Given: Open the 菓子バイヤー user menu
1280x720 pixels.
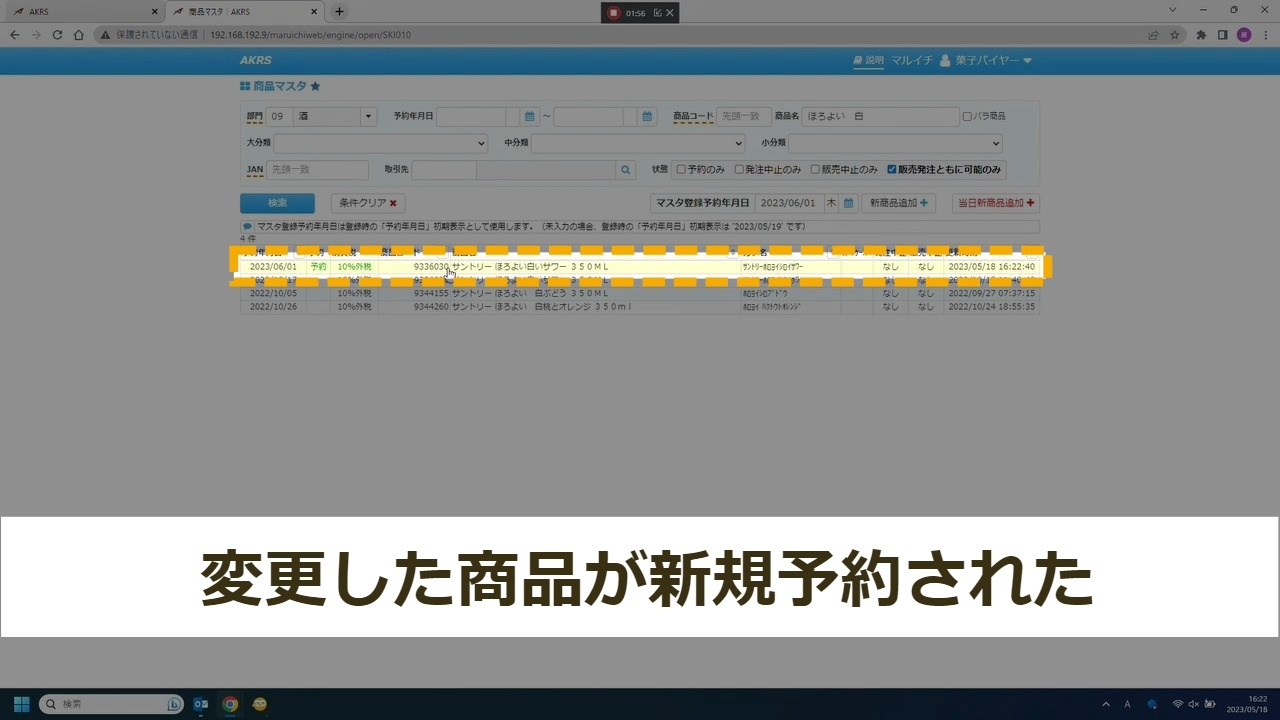Looking at the screenshot, I should click(x=985, y=61).
